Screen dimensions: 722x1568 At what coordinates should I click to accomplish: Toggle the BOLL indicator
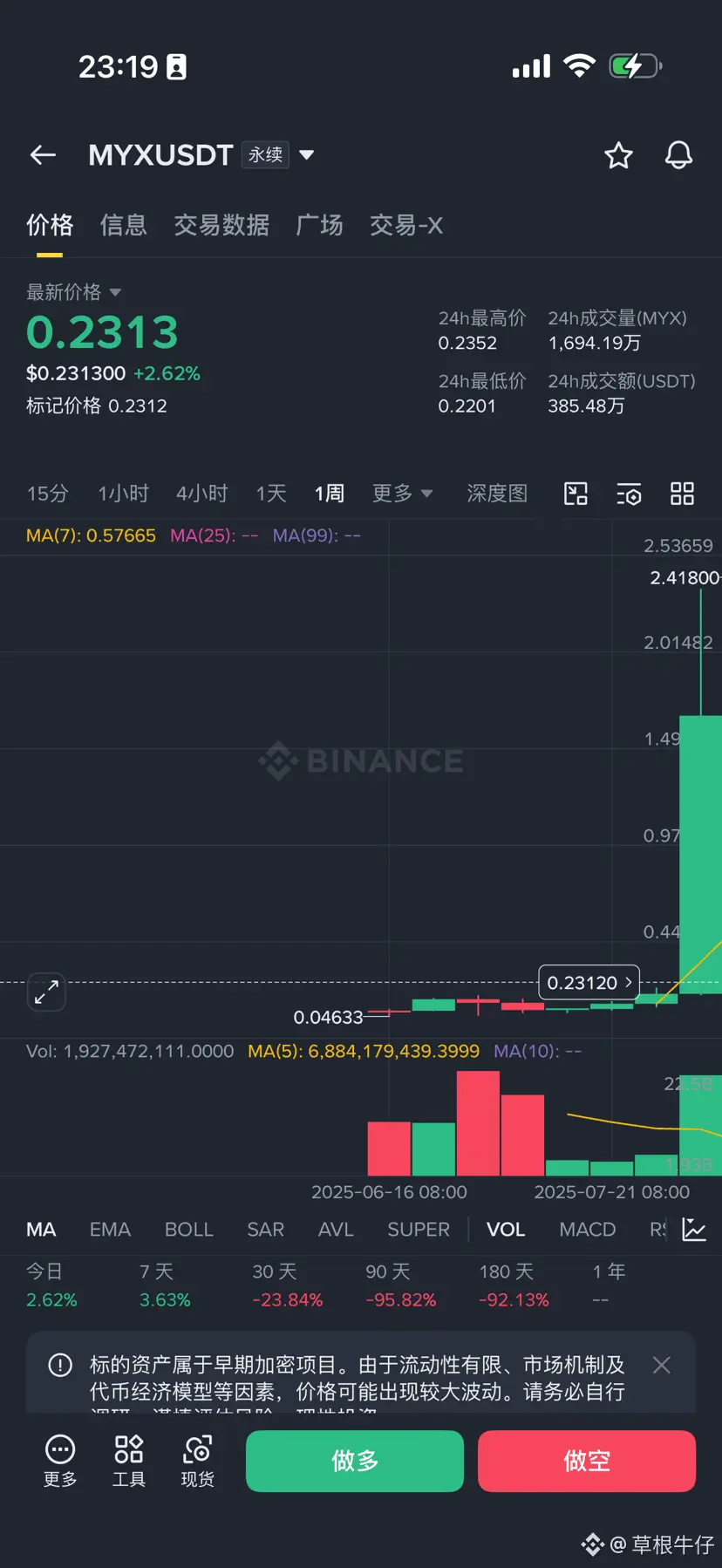(x=189, y=1230)
